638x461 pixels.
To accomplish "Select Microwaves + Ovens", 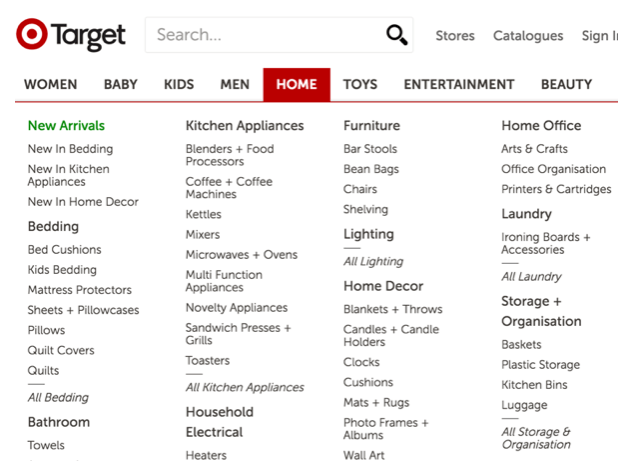I will 242,255.
